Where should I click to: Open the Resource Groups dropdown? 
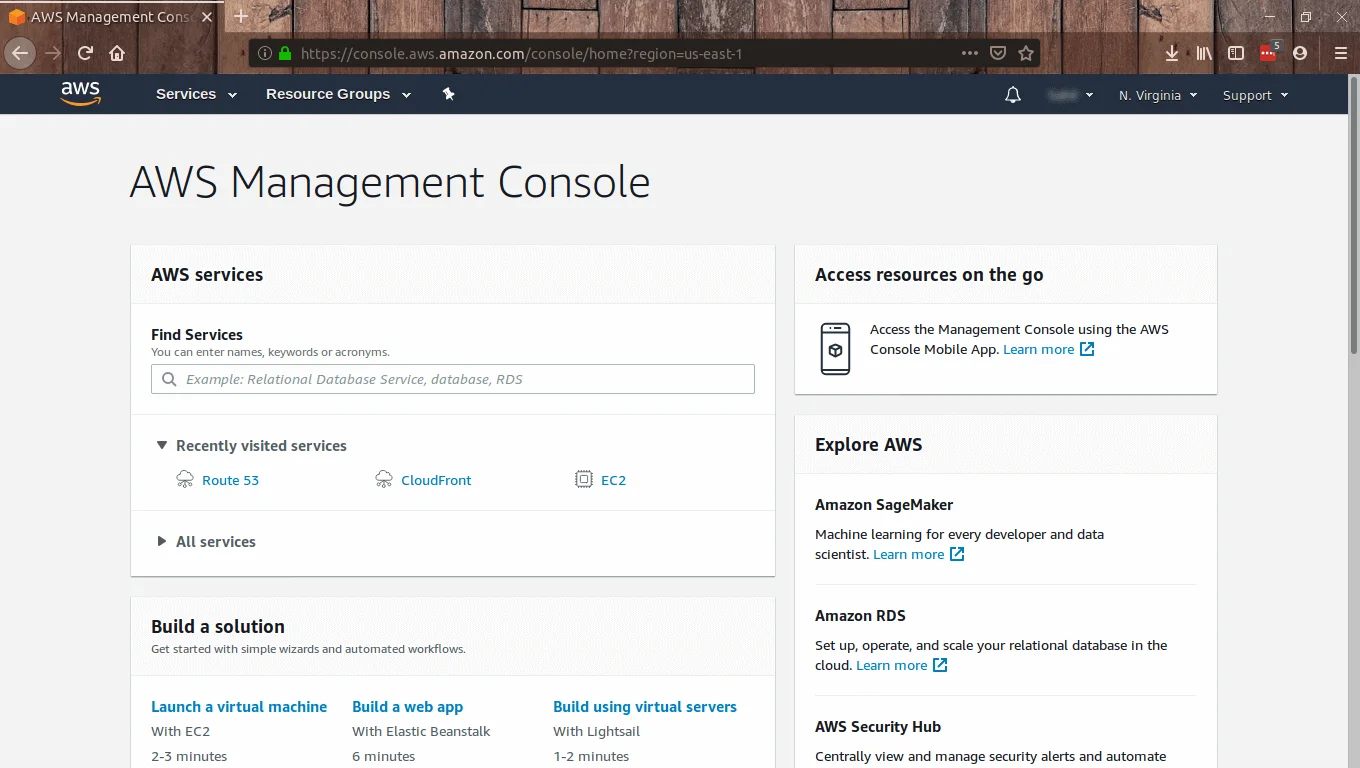338,94
